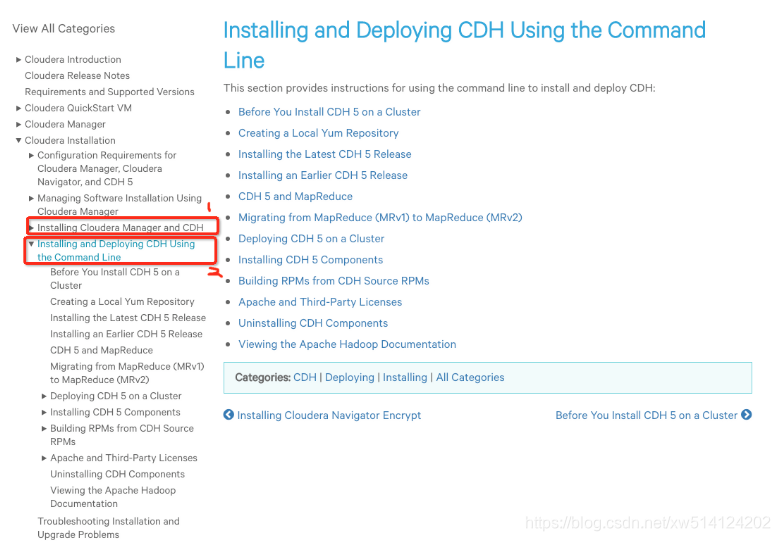
Task: Select Installing and Deploying CDH sidebar entry
Action: 116,250
